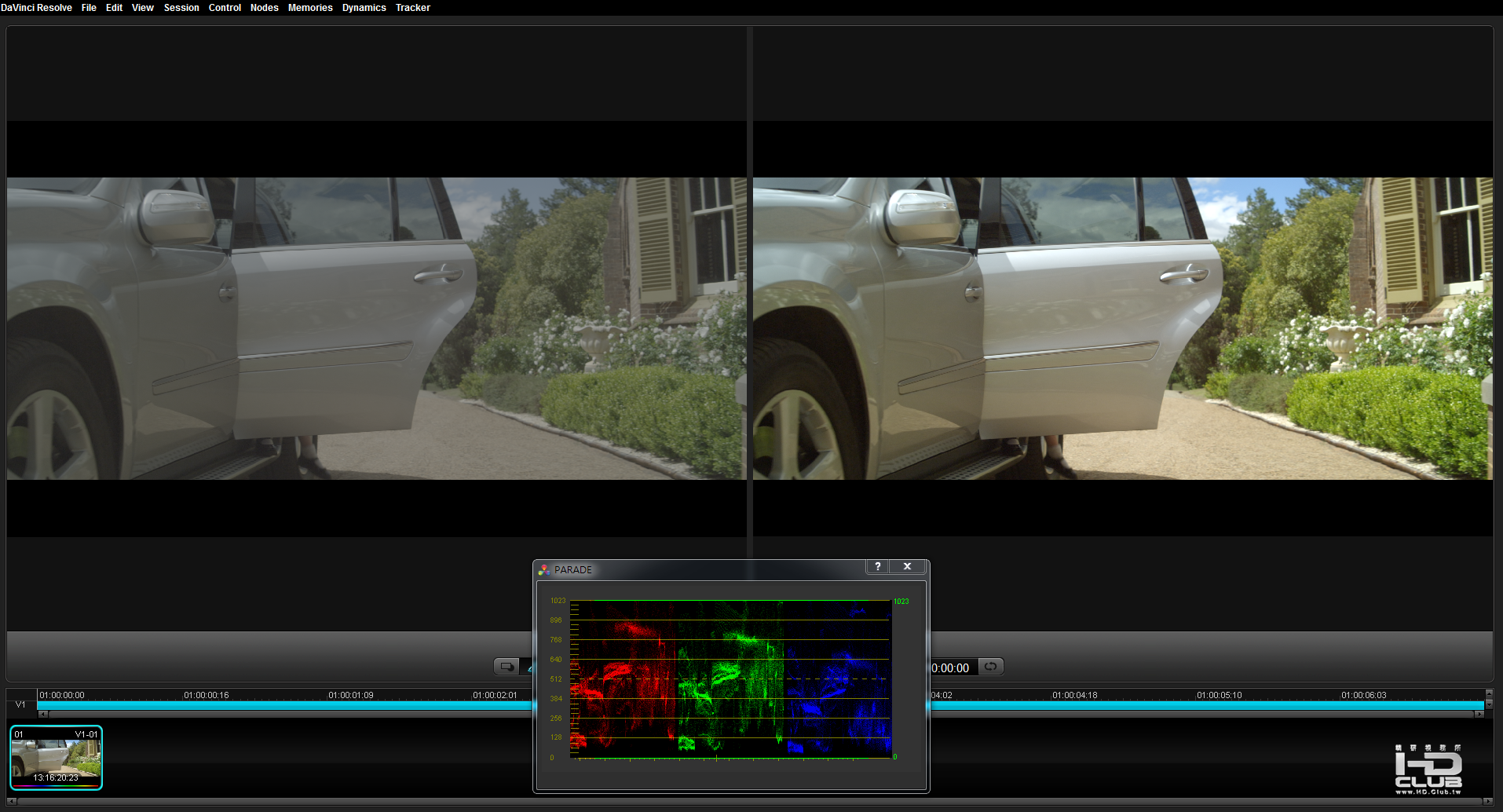
Task: Click timeline ruler at 01:00:02:01
Action: [x=496, y=695]
